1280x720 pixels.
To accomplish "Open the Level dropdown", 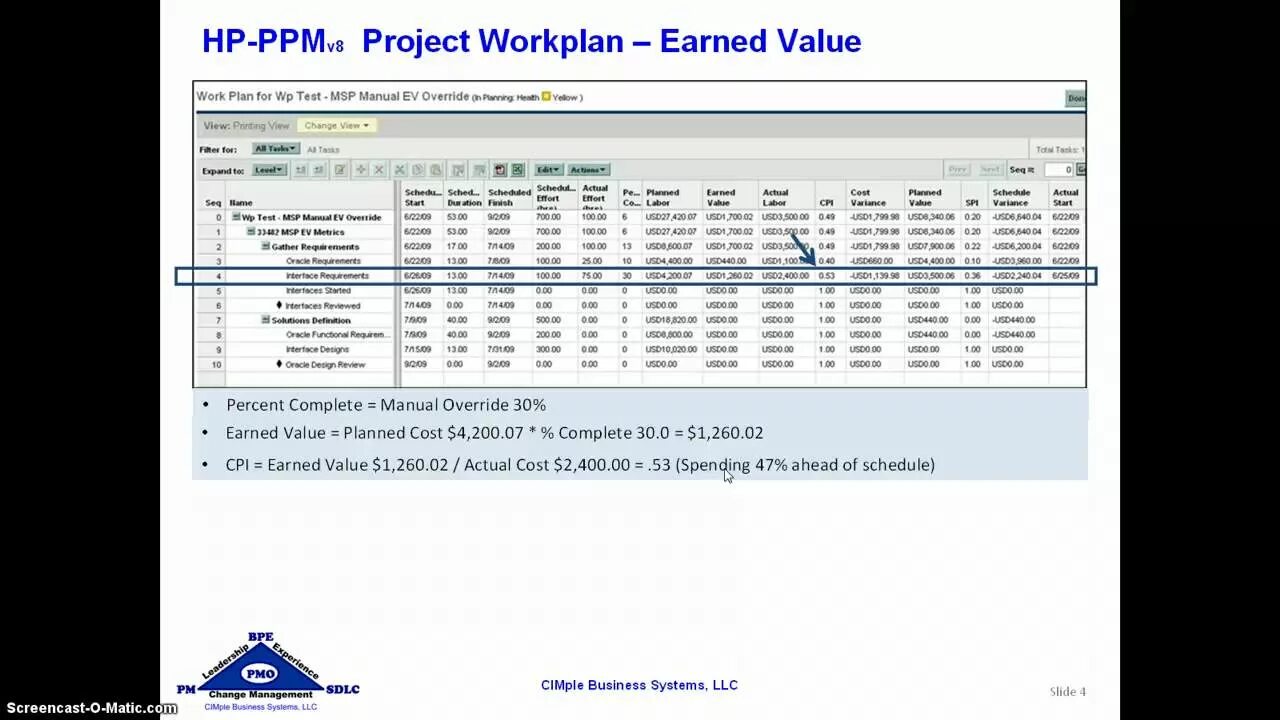I will (x=268, y=169).
